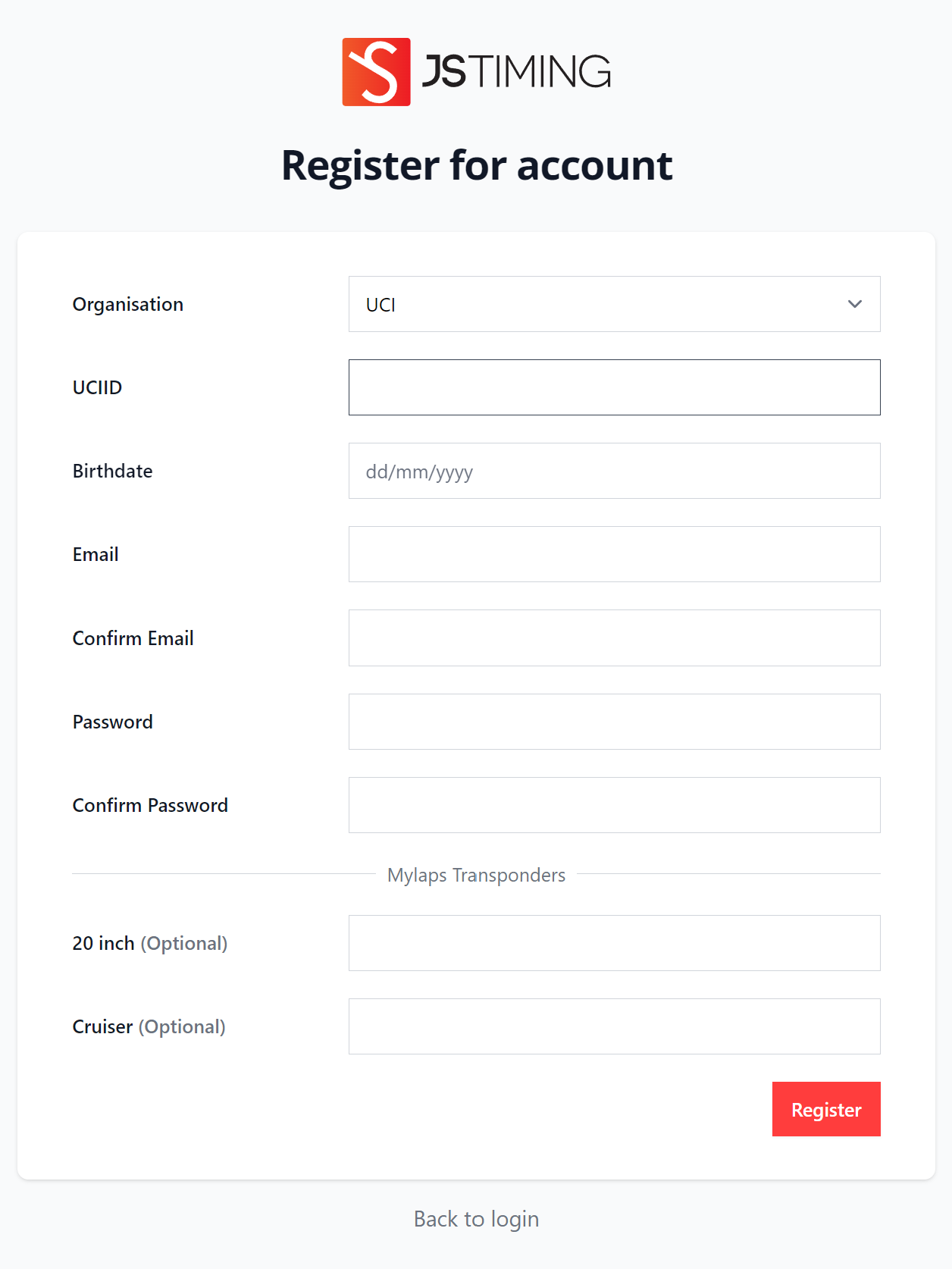Click the Email input field

click(x=614, y=554)
